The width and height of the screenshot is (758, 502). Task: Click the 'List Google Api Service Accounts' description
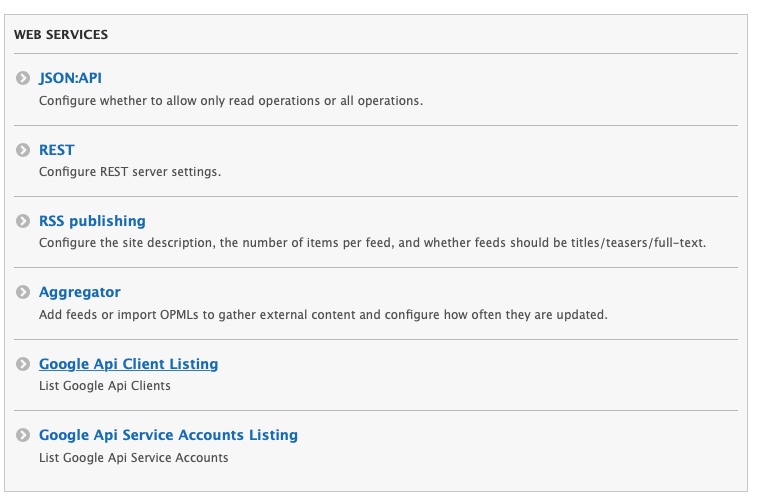(x=133, y=458)
